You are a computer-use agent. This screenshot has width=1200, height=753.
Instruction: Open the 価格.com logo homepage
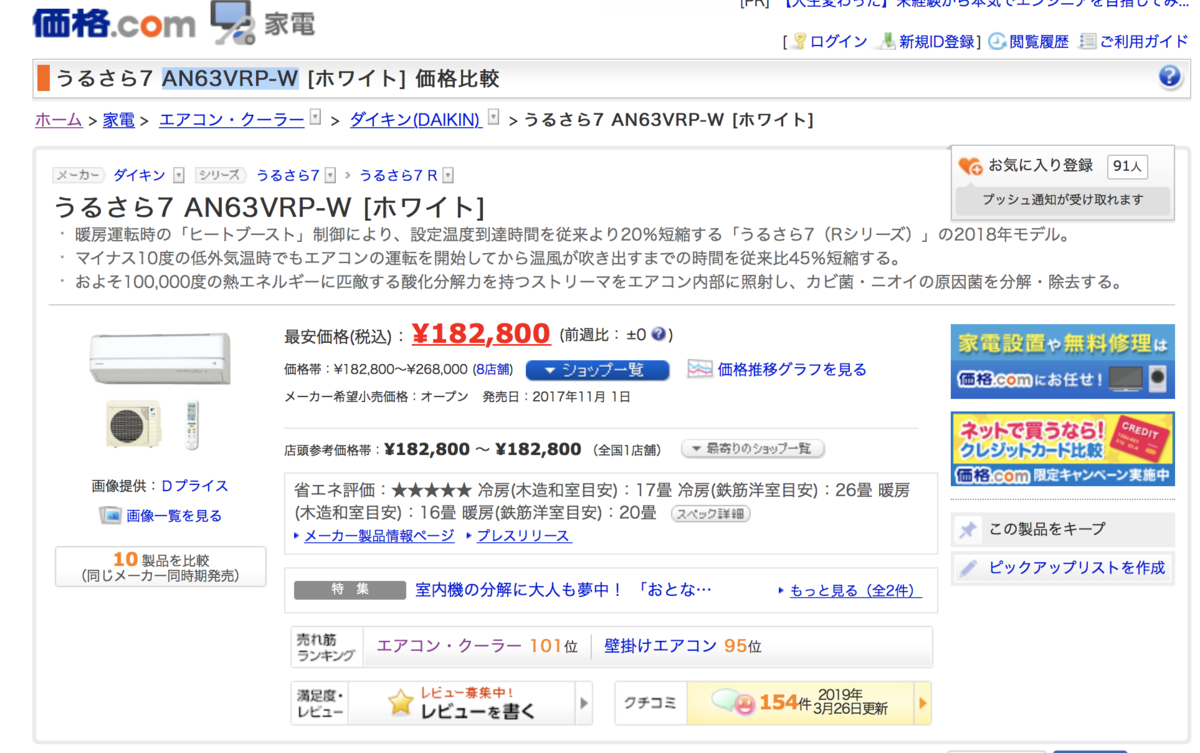pyautogui.click(x=113, y=22)
